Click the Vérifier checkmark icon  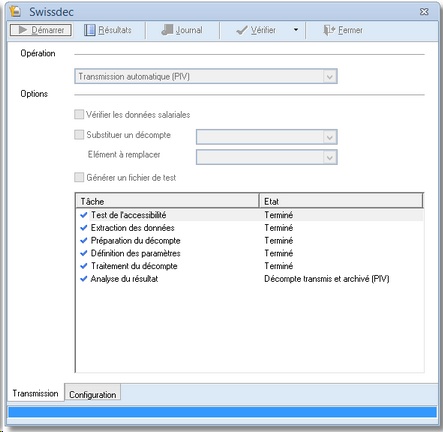pyautogui.click(x=242, y=30)
